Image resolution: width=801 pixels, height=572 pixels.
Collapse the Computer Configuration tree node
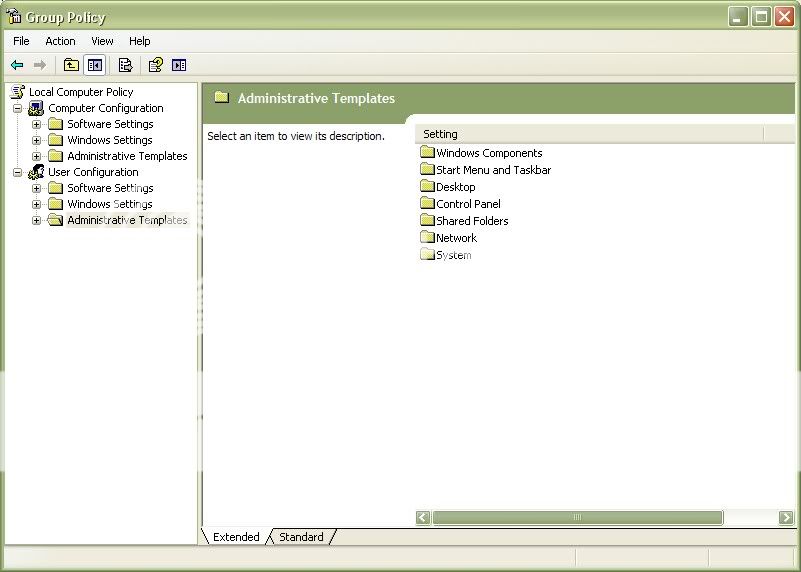pyautogui.click(x=17, y=108)
